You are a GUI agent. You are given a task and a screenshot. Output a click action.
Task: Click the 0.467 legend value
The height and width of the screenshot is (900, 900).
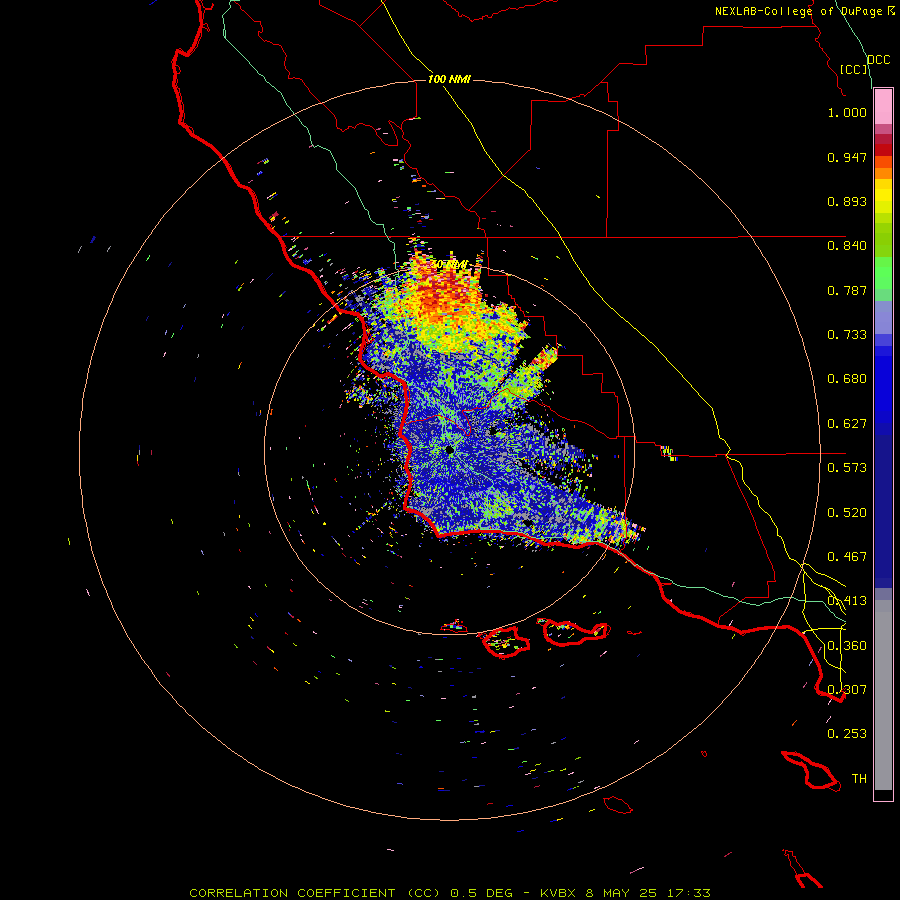tap(847, 557)
